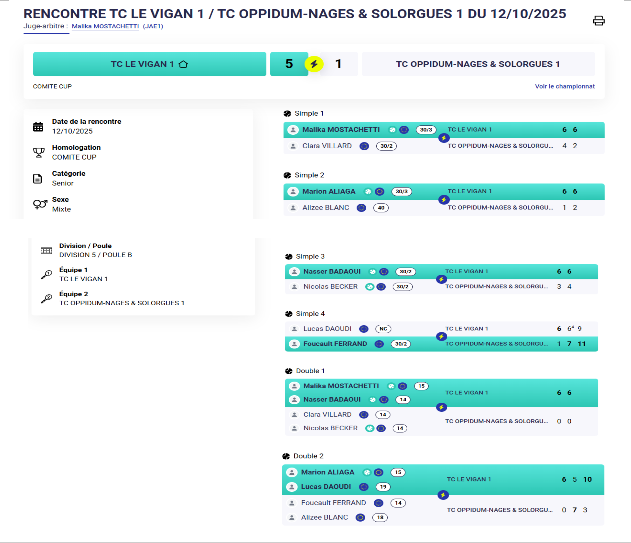
Task: Click the tennis ball icon beside Double 2
Action: point(288,455)
